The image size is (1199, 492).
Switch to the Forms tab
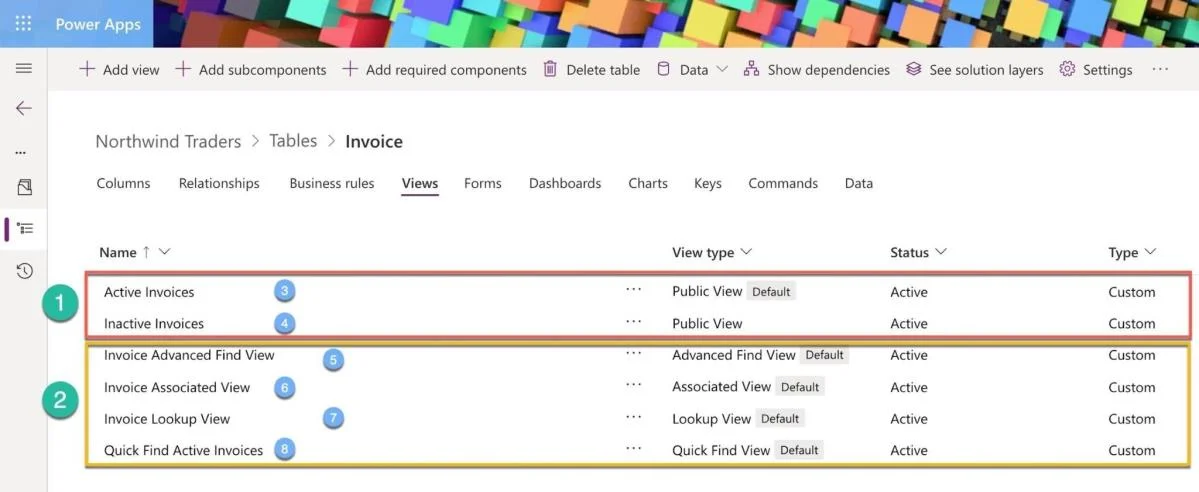pos(483,184)
